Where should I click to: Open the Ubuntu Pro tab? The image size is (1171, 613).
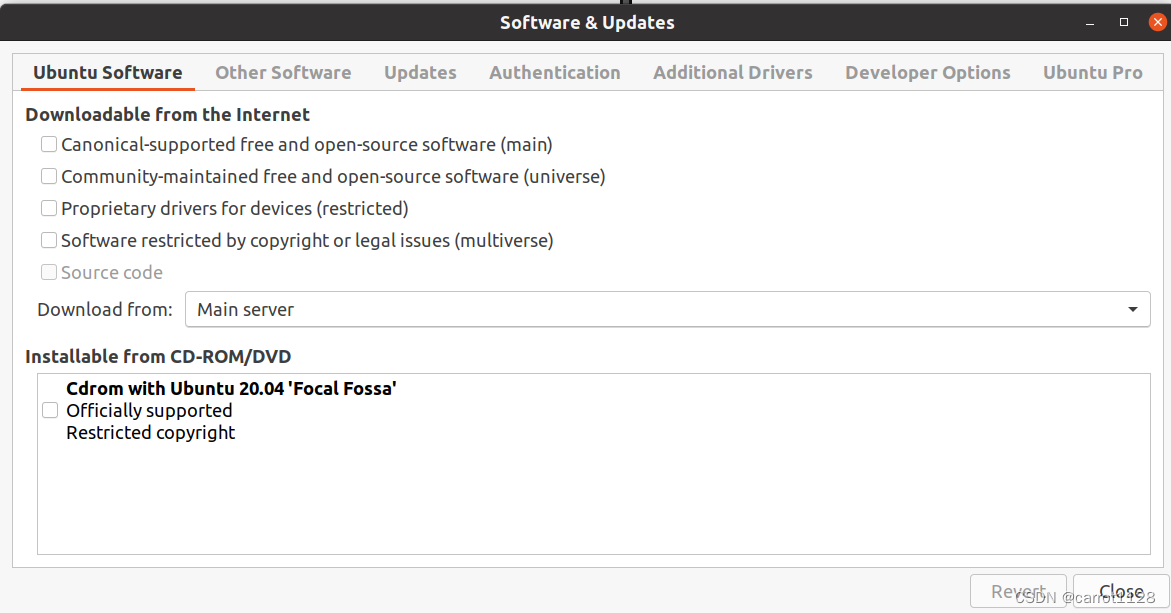[x=1093, y=72]
